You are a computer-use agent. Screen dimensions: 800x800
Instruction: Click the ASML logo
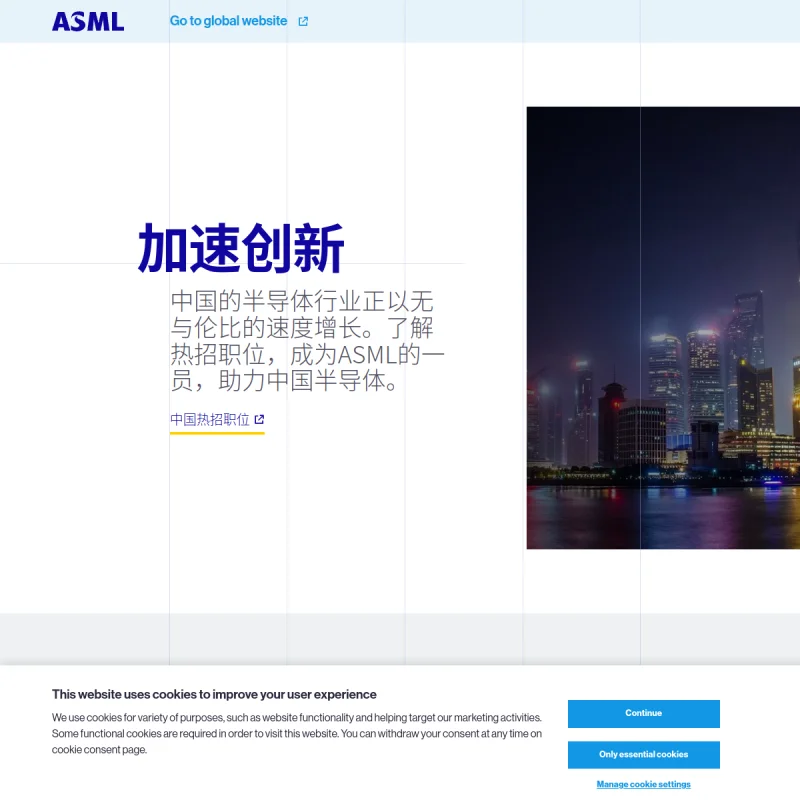point(88,21)
